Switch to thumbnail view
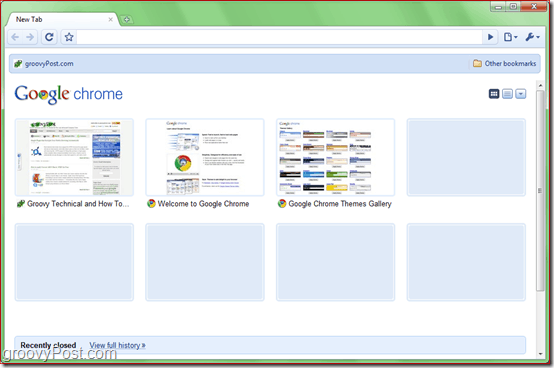554x368 pixels. coord(494,94)
